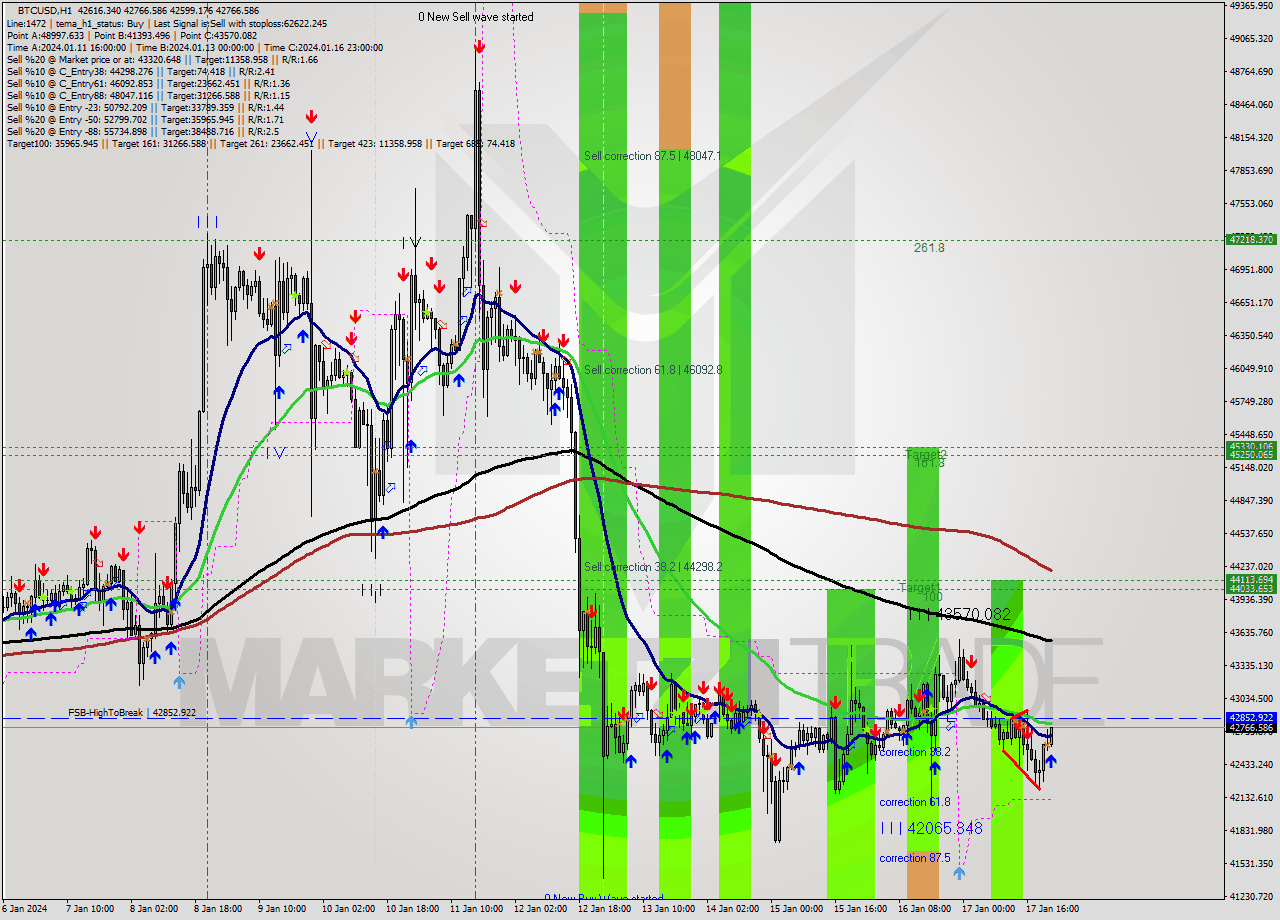Click the green 44113.694 price tag

click(x=1251, y=580)
